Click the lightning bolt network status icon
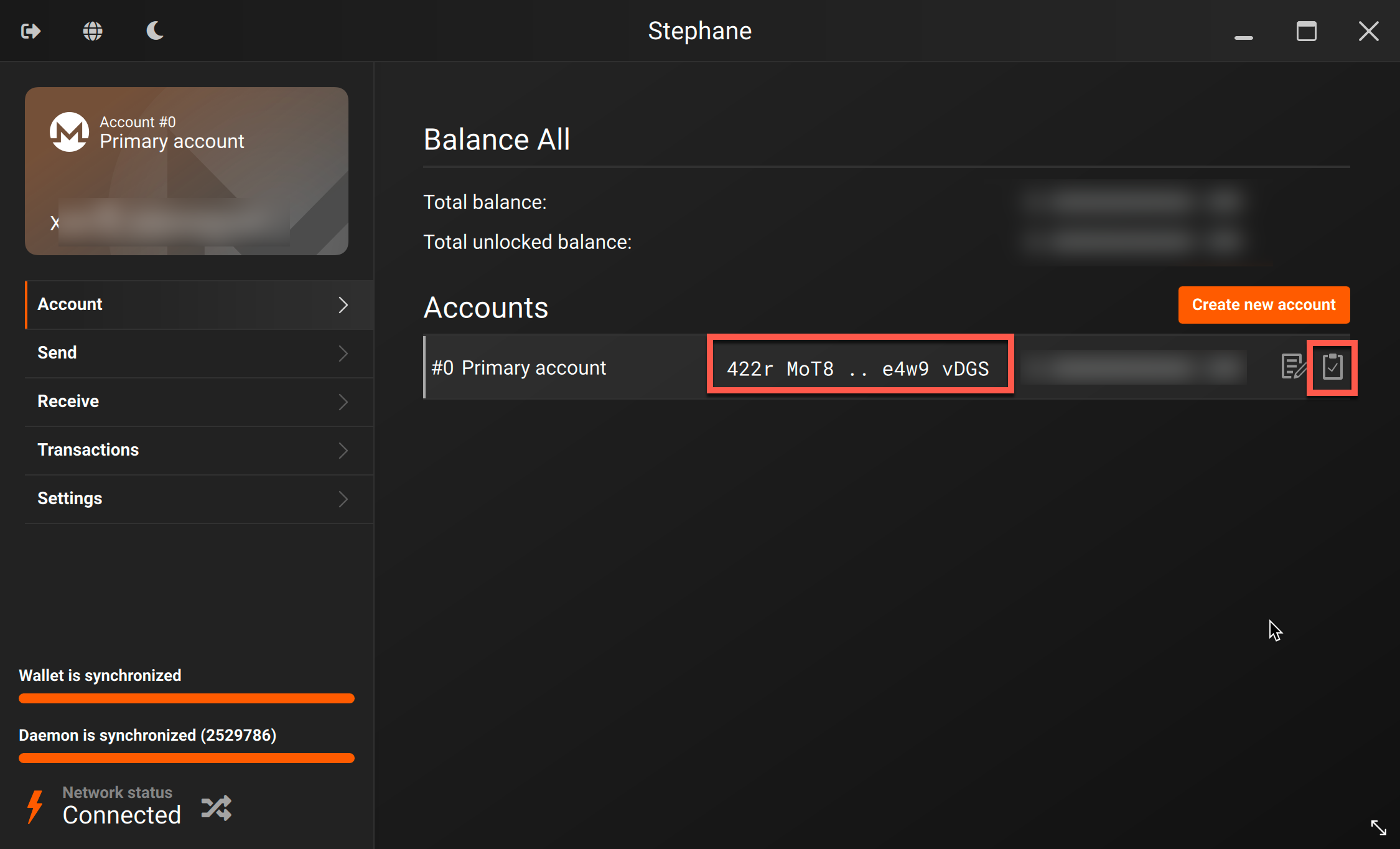 click(x=35, y=807)
